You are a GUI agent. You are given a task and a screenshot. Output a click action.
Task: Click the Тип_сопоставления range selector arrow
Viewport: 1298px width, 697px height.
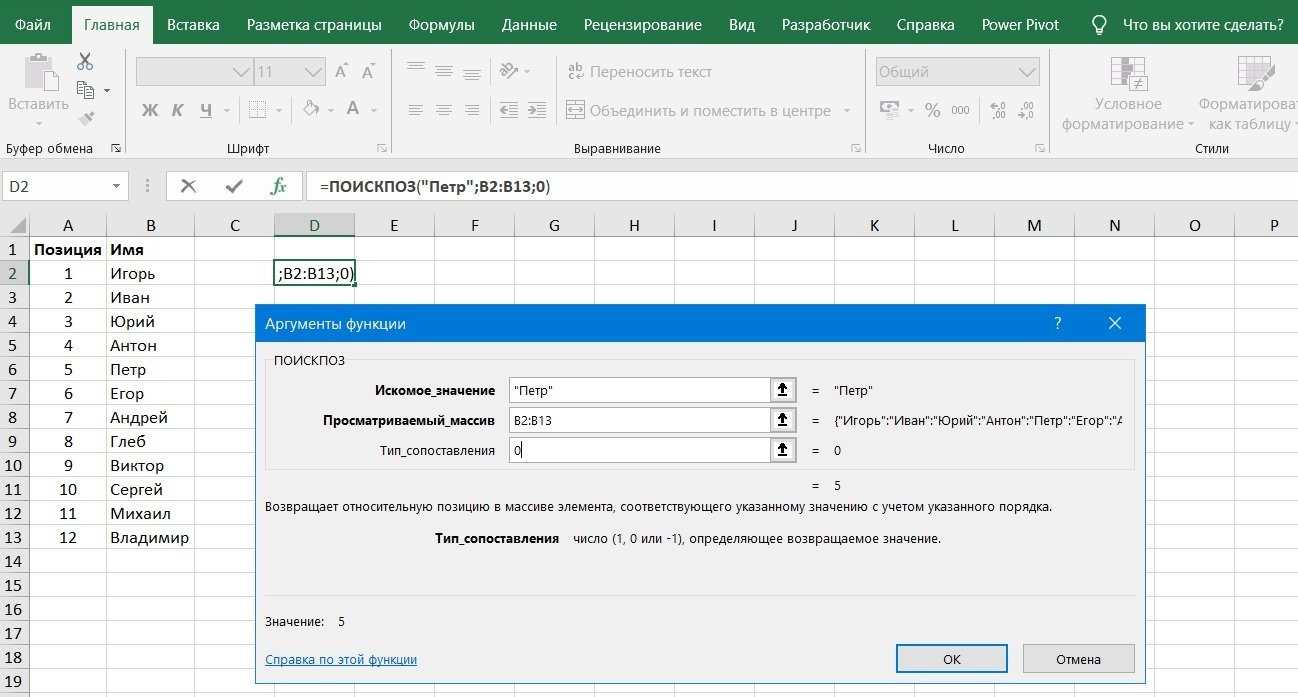(783, 450)
